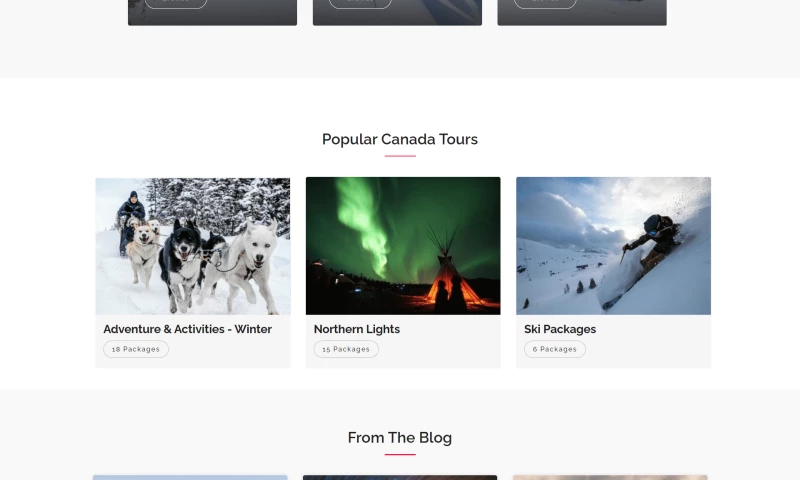Open the dog sledding tour image

193,246
